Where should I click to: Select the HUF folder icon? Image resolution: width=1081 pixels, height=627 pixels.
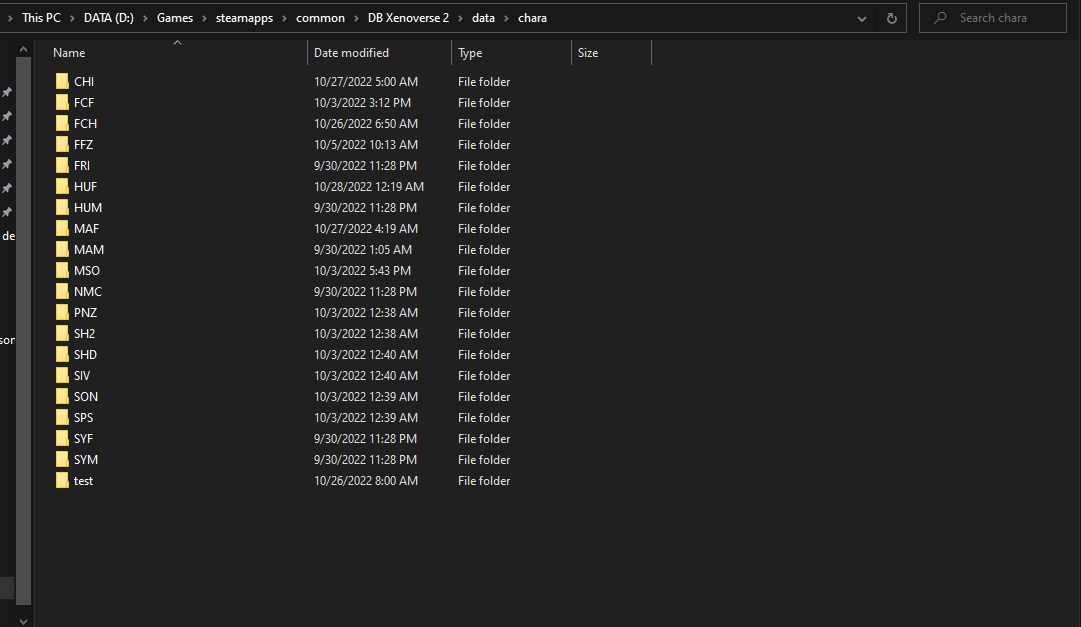(62, 187)
